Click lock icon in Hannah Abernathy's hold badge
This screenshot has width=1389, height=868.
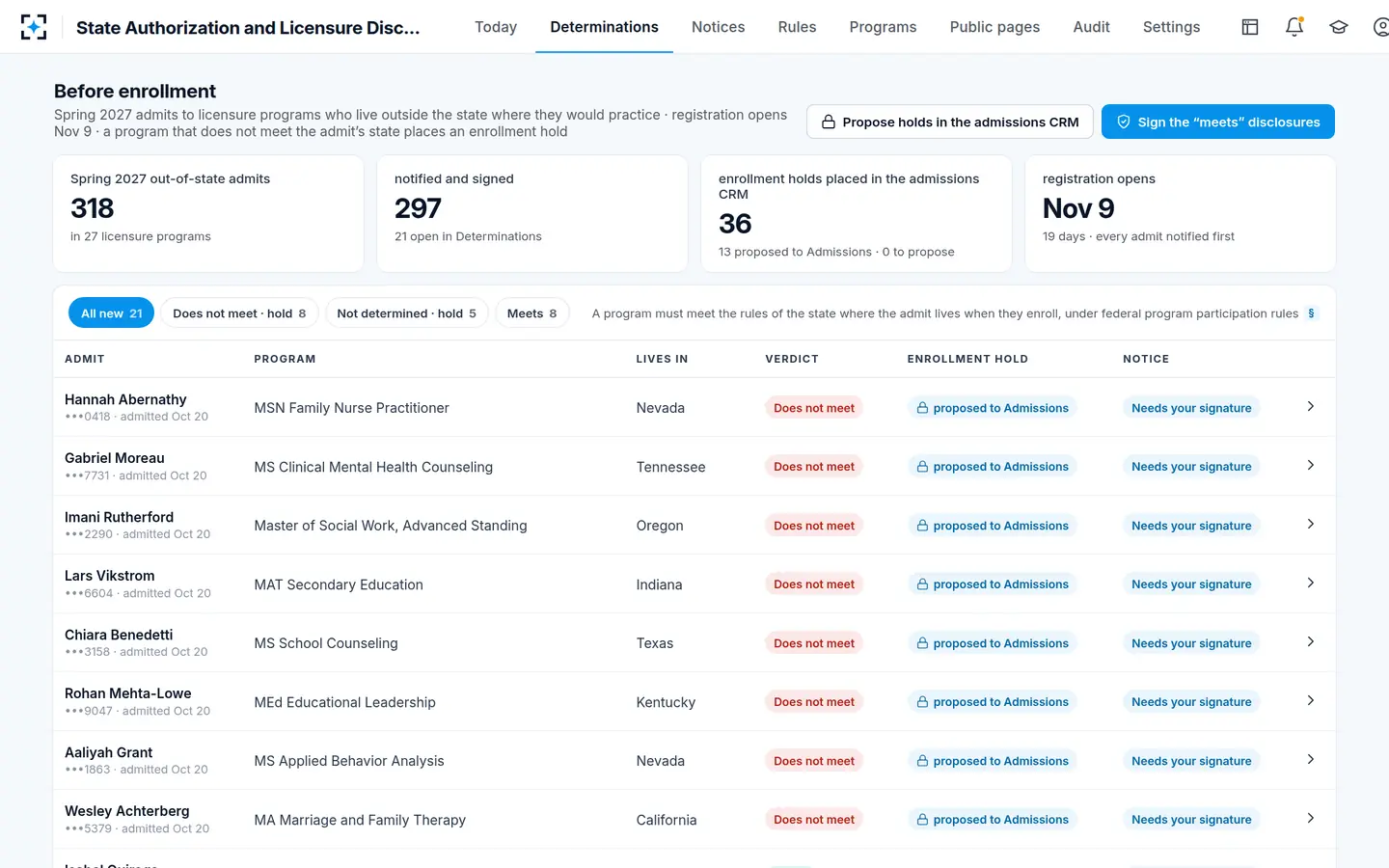coord(922,408)
